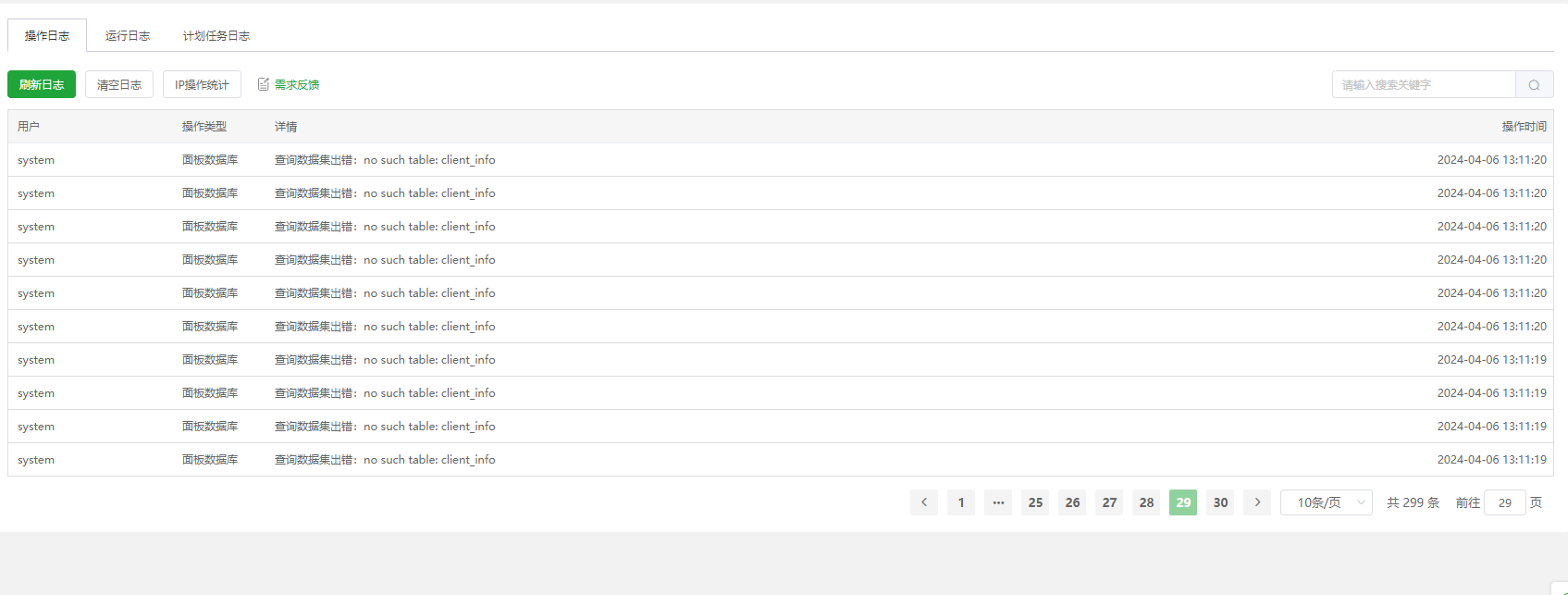Switch to 计划任务日志 tab
Image resolution: width=1568 pixels, height=595 pixels.
tap(216, 35)
